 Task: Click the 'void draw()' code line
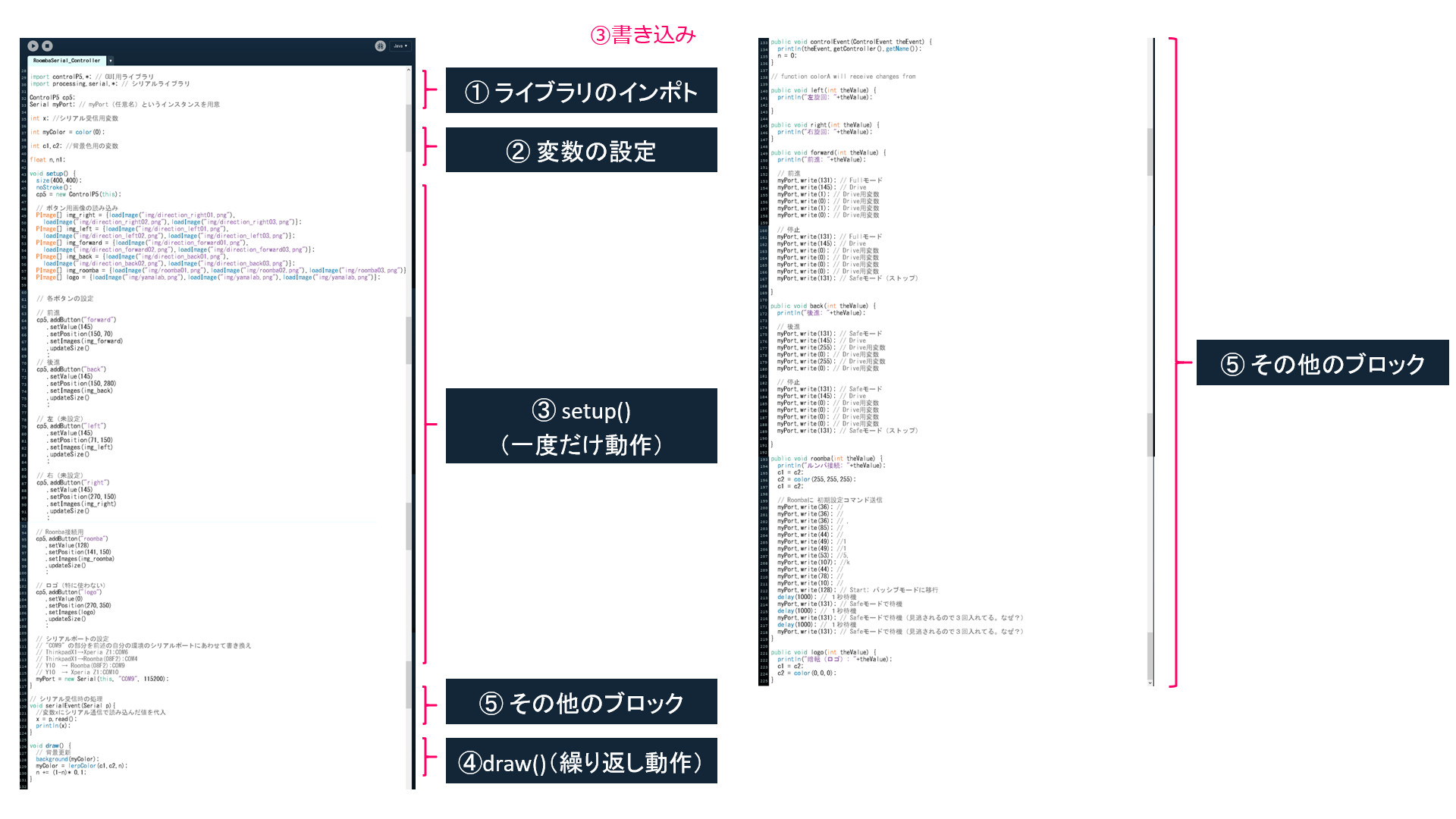click(x=50, y=745)
